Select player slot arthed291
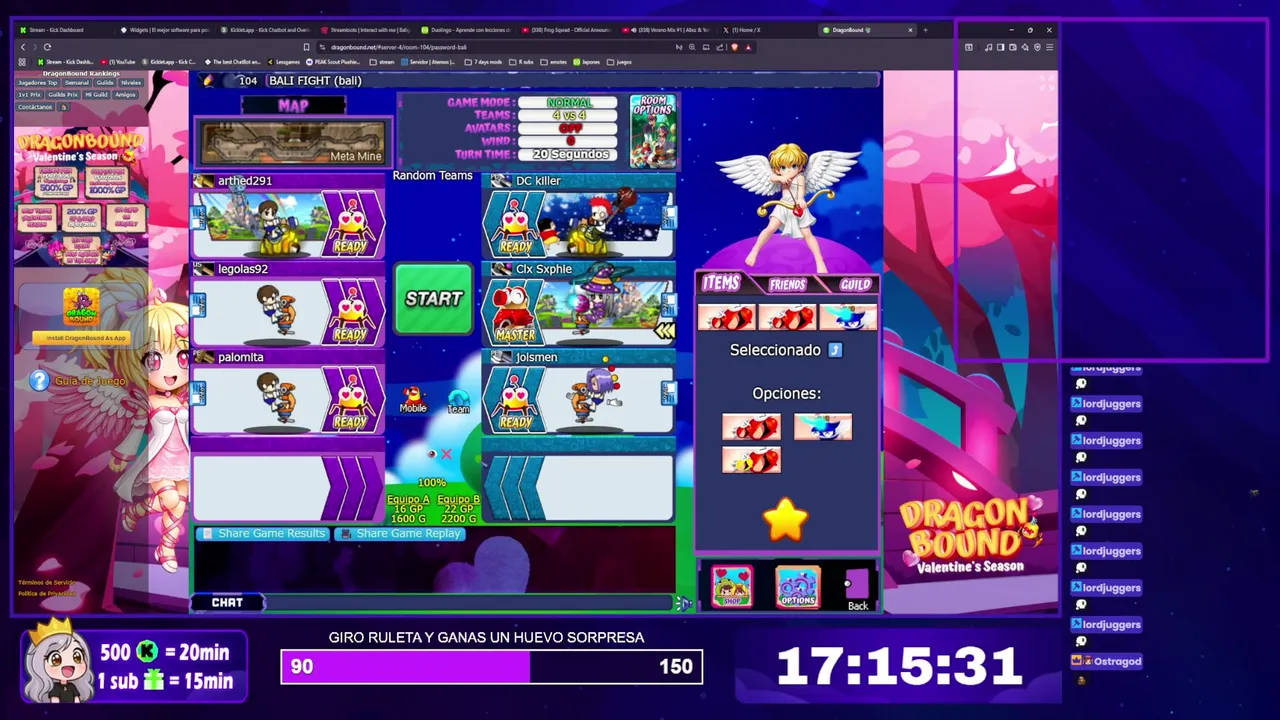The height and width of the screenshot is (720, 1280). (x=288, y=216)
